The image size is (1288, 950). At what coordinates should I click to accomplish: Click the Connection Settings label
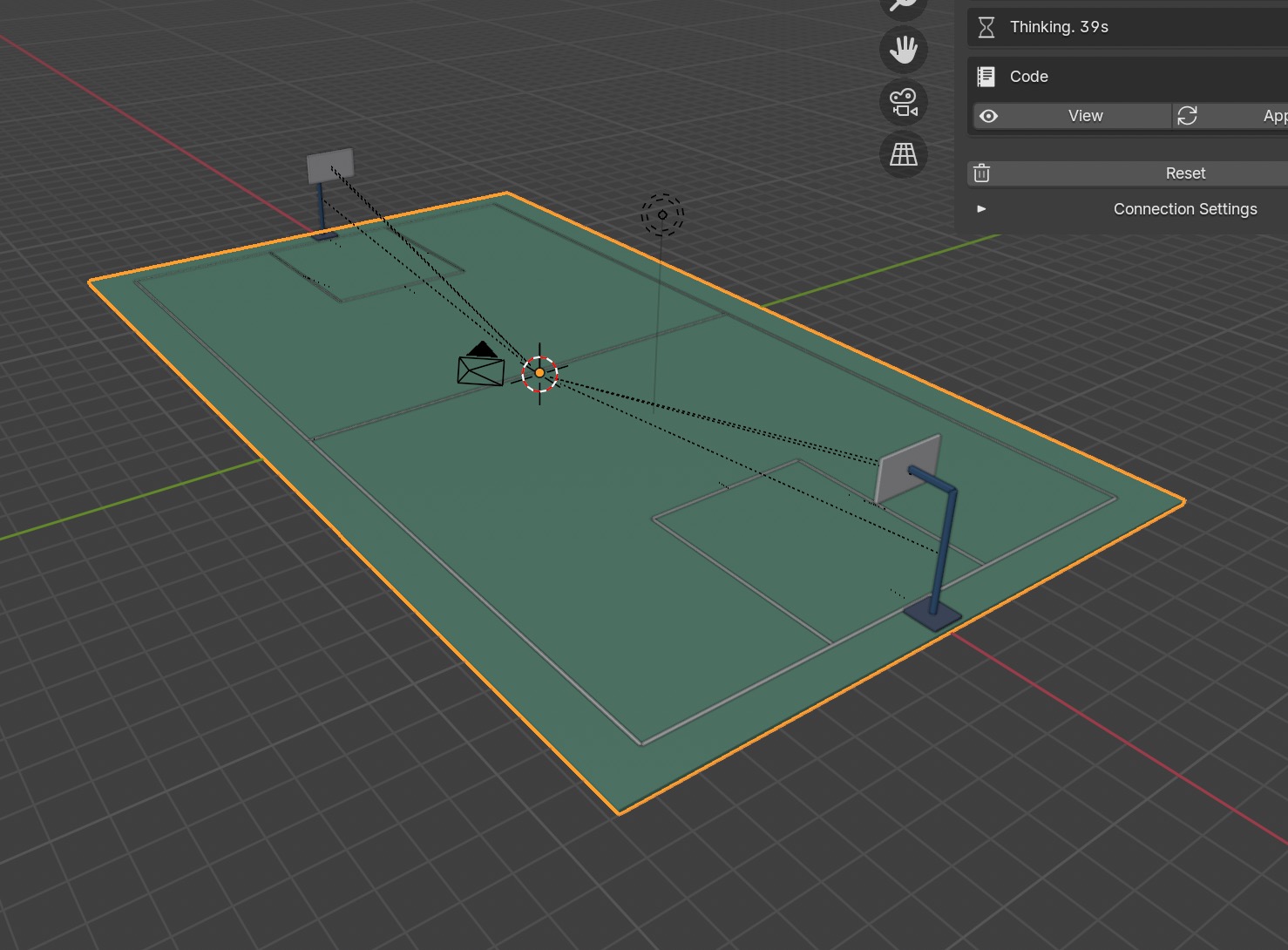pyautogui.click(x=1185, y=209)
